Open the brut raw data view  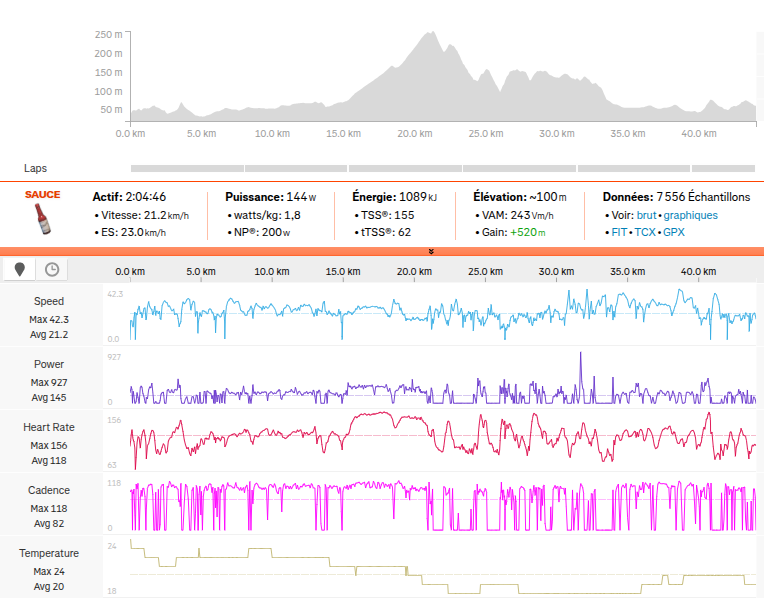click(x=646, y=215)
